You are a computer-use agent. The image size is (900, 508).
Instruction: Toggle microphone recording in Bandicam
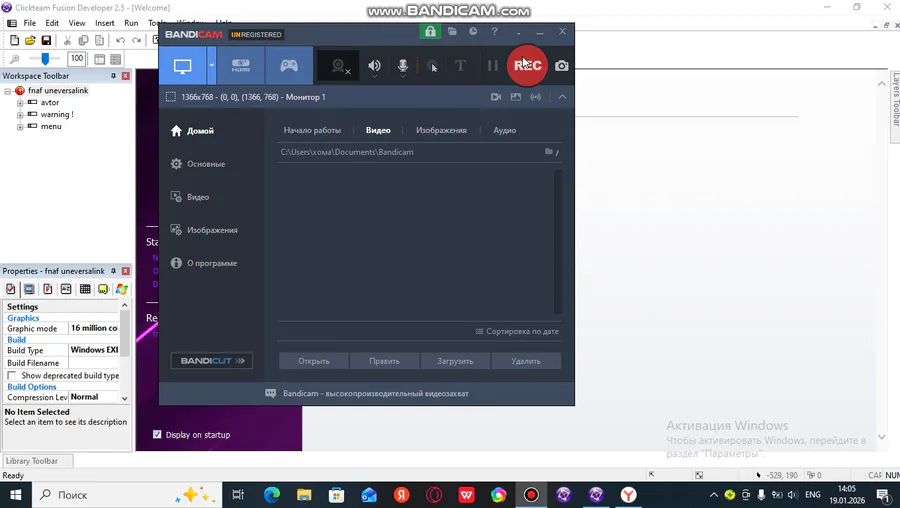403,66
